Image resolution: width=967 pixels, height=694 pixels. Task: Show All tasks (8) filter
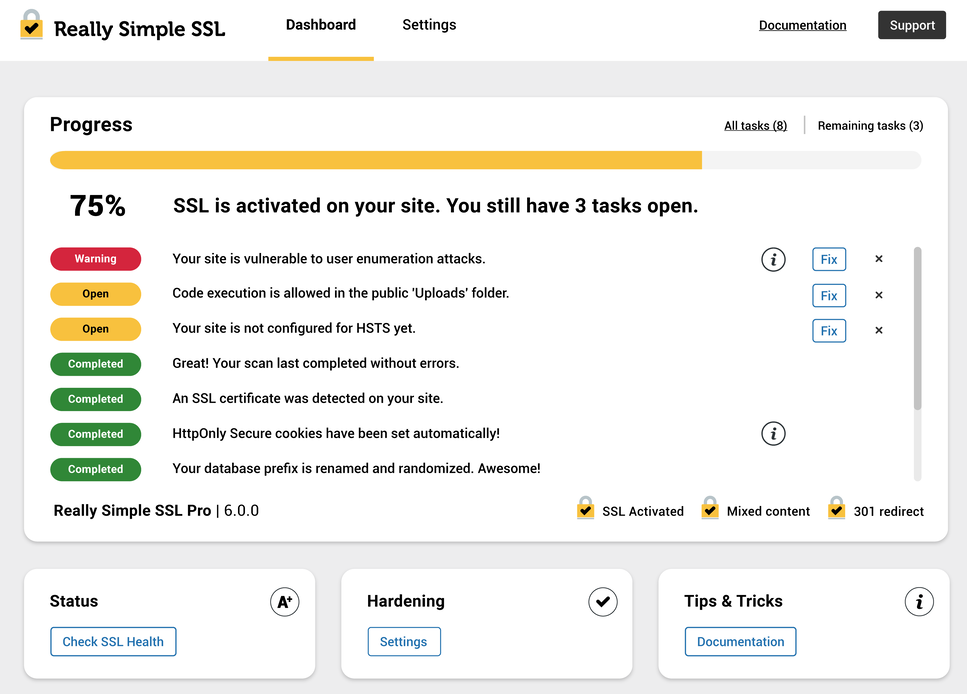[755, 126]
